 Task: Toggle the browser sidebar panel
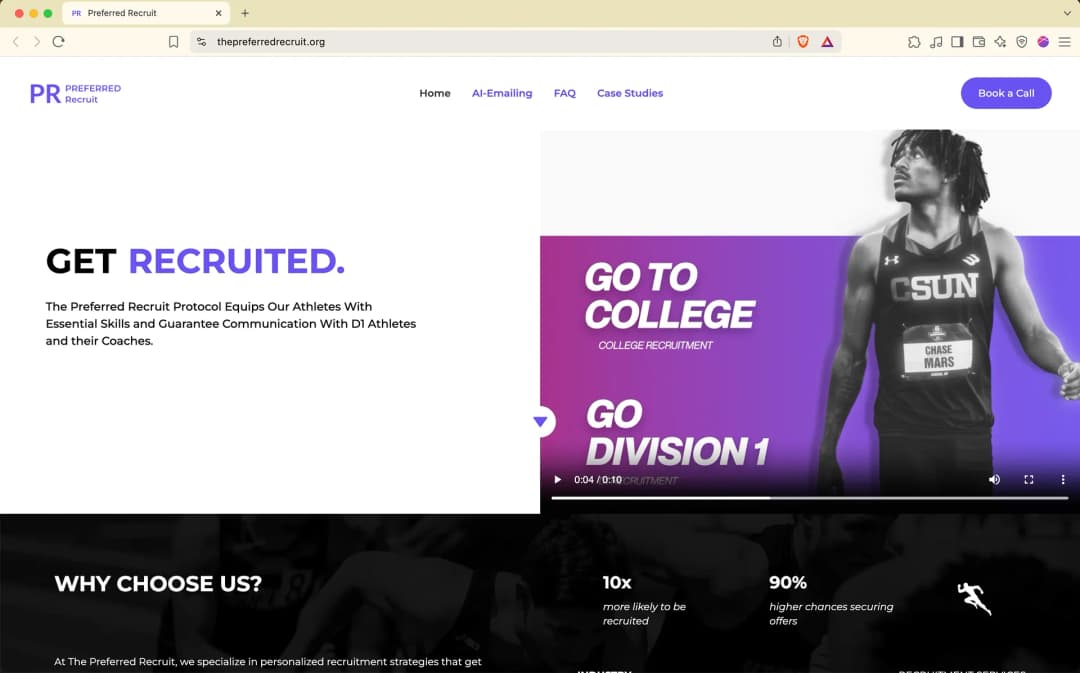pyautogui.click(x=957, y=42)
